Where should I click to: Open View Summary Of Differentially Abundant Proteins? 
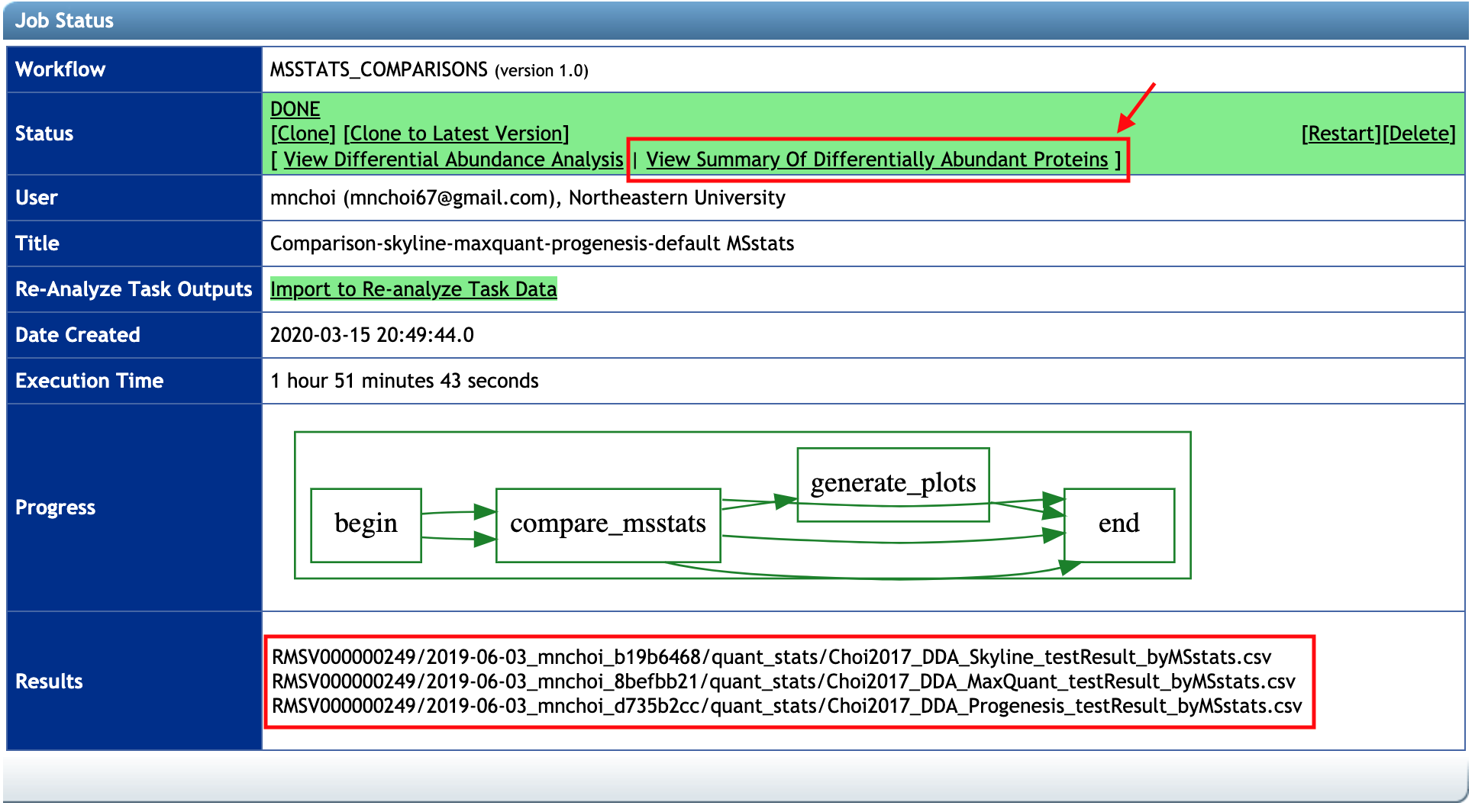[876, 159]
